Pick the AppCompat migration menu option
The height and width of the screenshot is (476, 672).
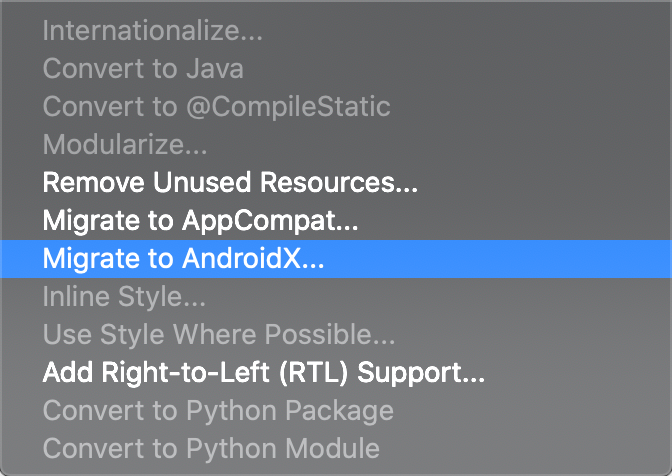[x=200, y=221]
